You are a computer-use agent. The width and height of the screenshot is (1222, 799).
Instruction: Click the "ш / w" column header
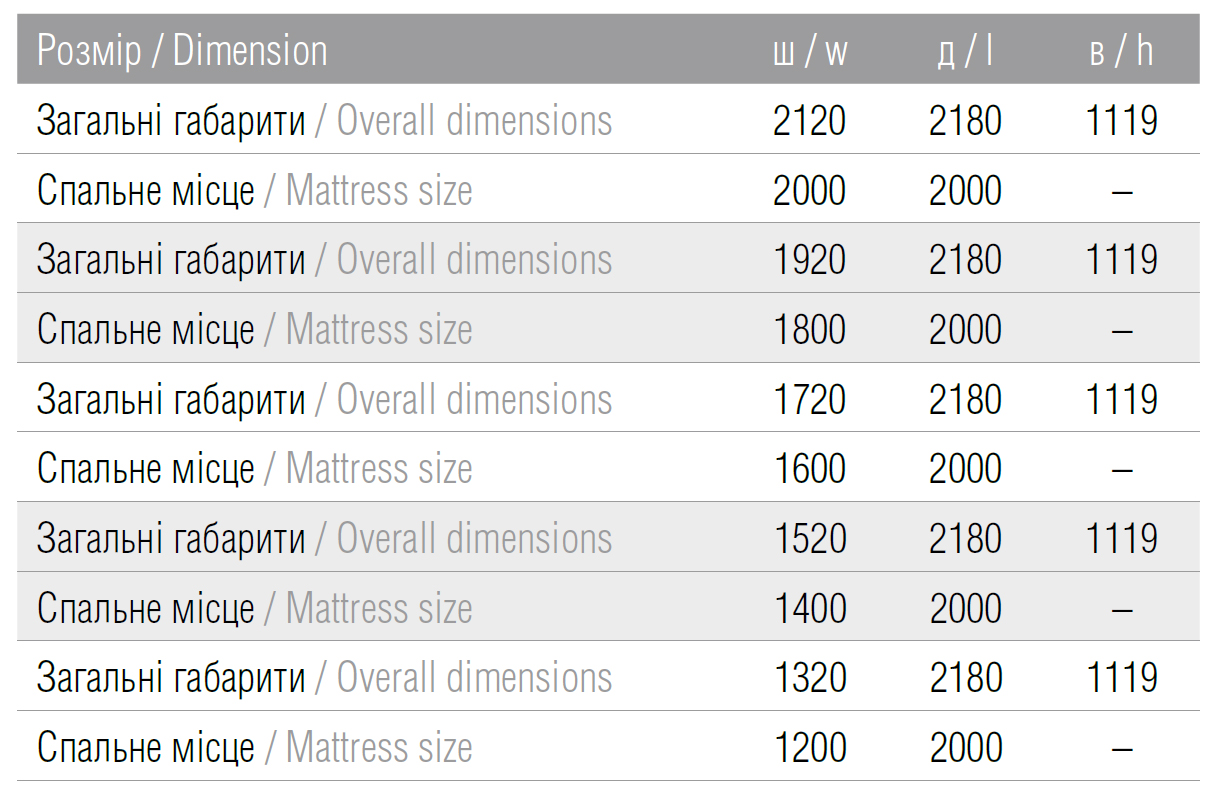(810, 51)
